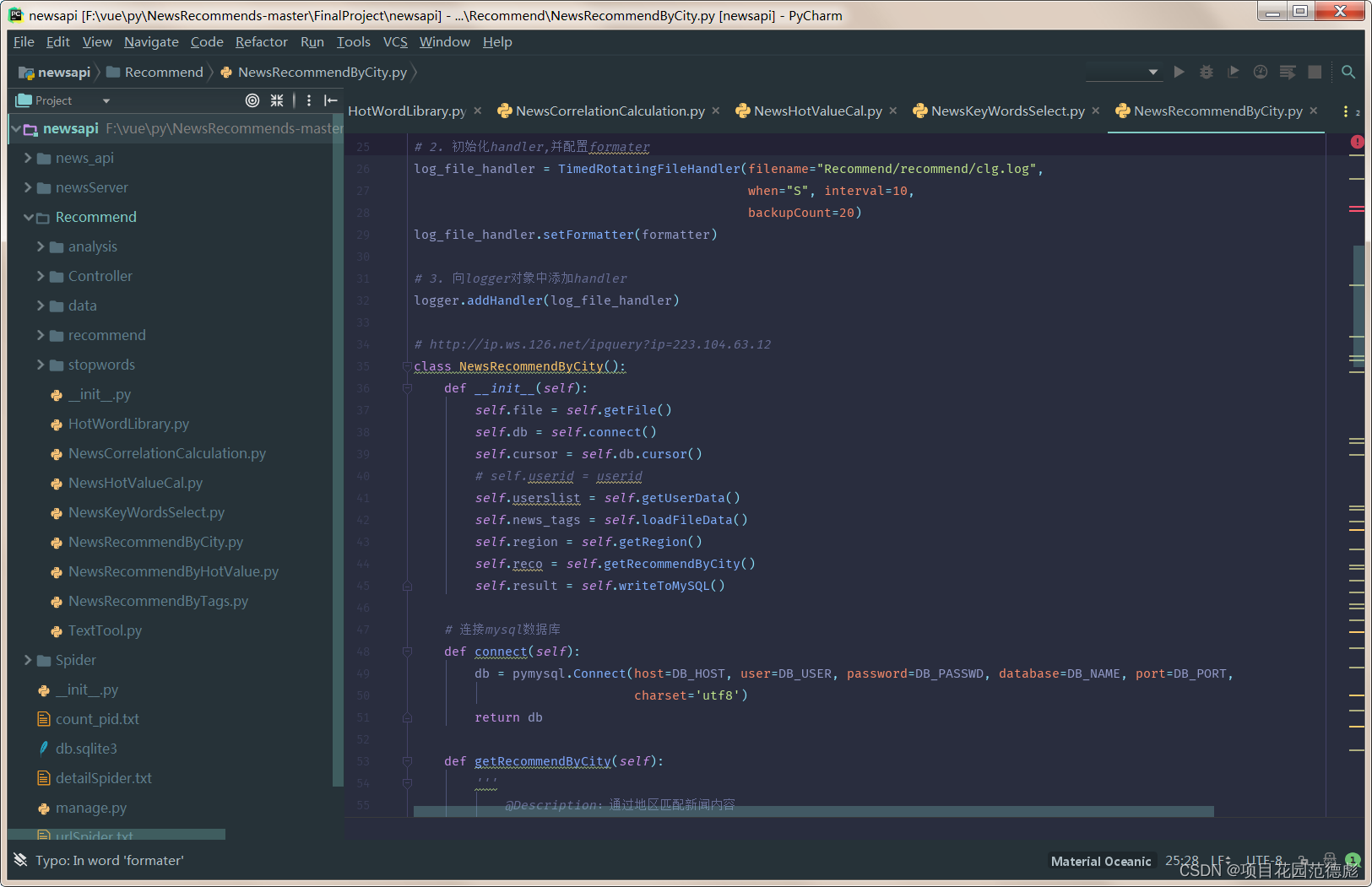Expand the Controller folder
This screenshot has height=887, width=1372.
(x=41, y=276)
